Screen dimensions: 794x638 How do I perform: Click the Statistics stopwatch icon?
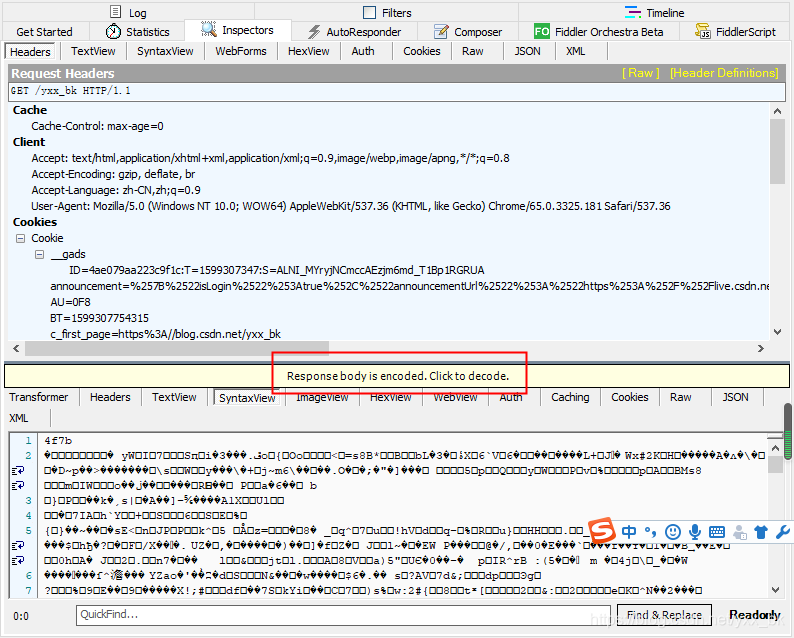(113, 31)
